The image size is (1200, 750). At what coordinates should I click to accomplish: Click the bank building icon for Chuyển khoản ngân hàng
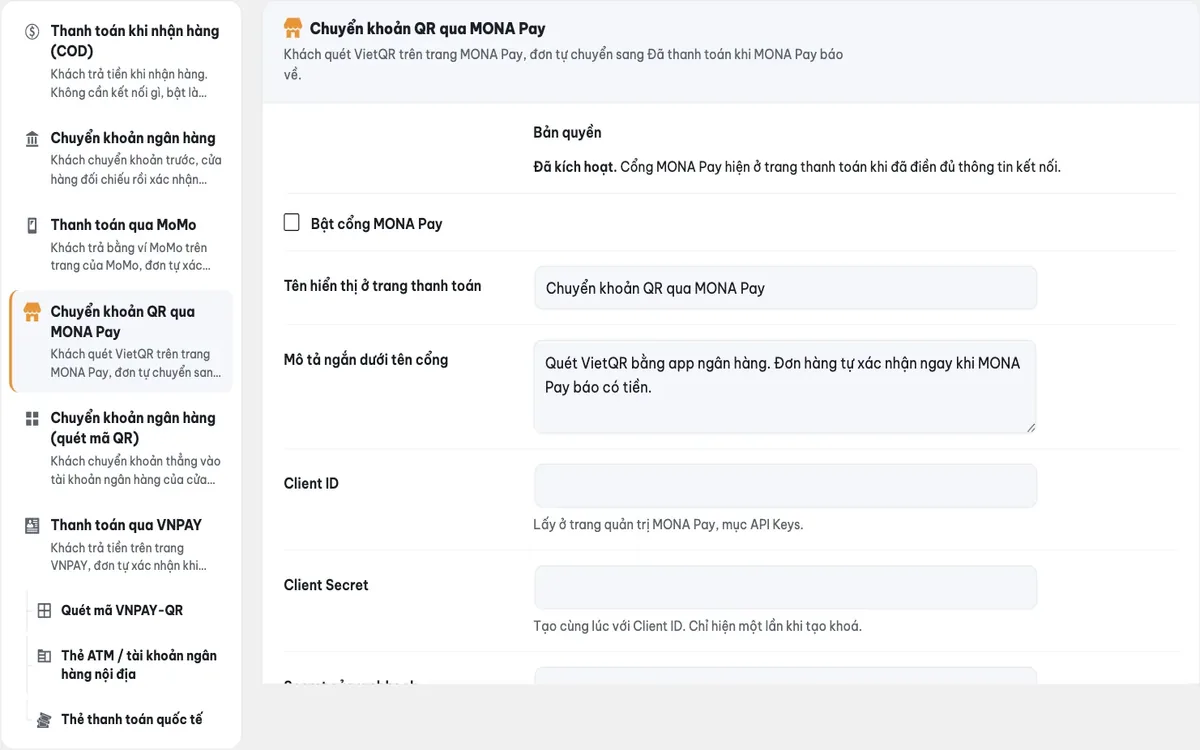click(32, 138)
